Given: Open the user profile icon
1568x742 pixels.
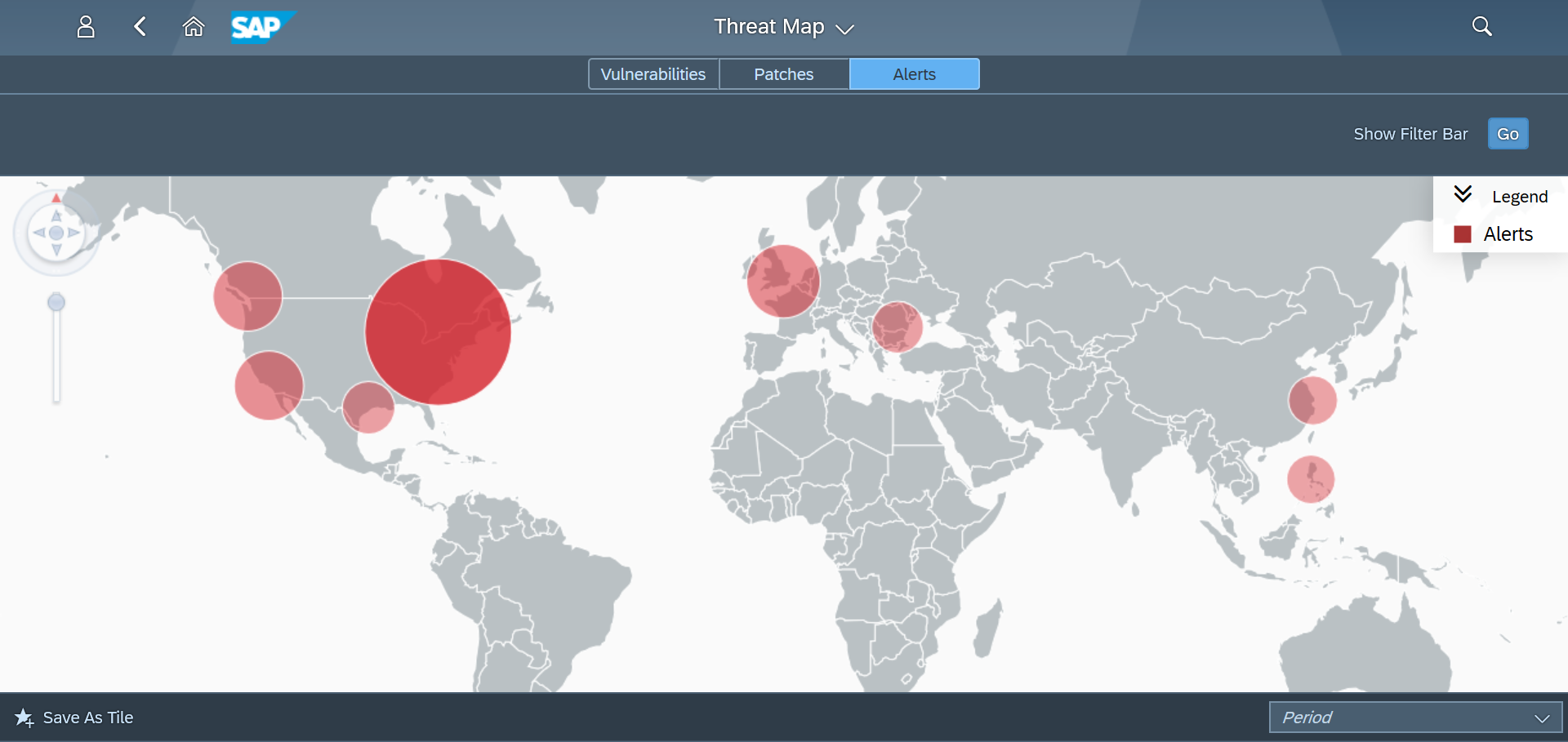Looking at the screenshot, I should 86,27.
